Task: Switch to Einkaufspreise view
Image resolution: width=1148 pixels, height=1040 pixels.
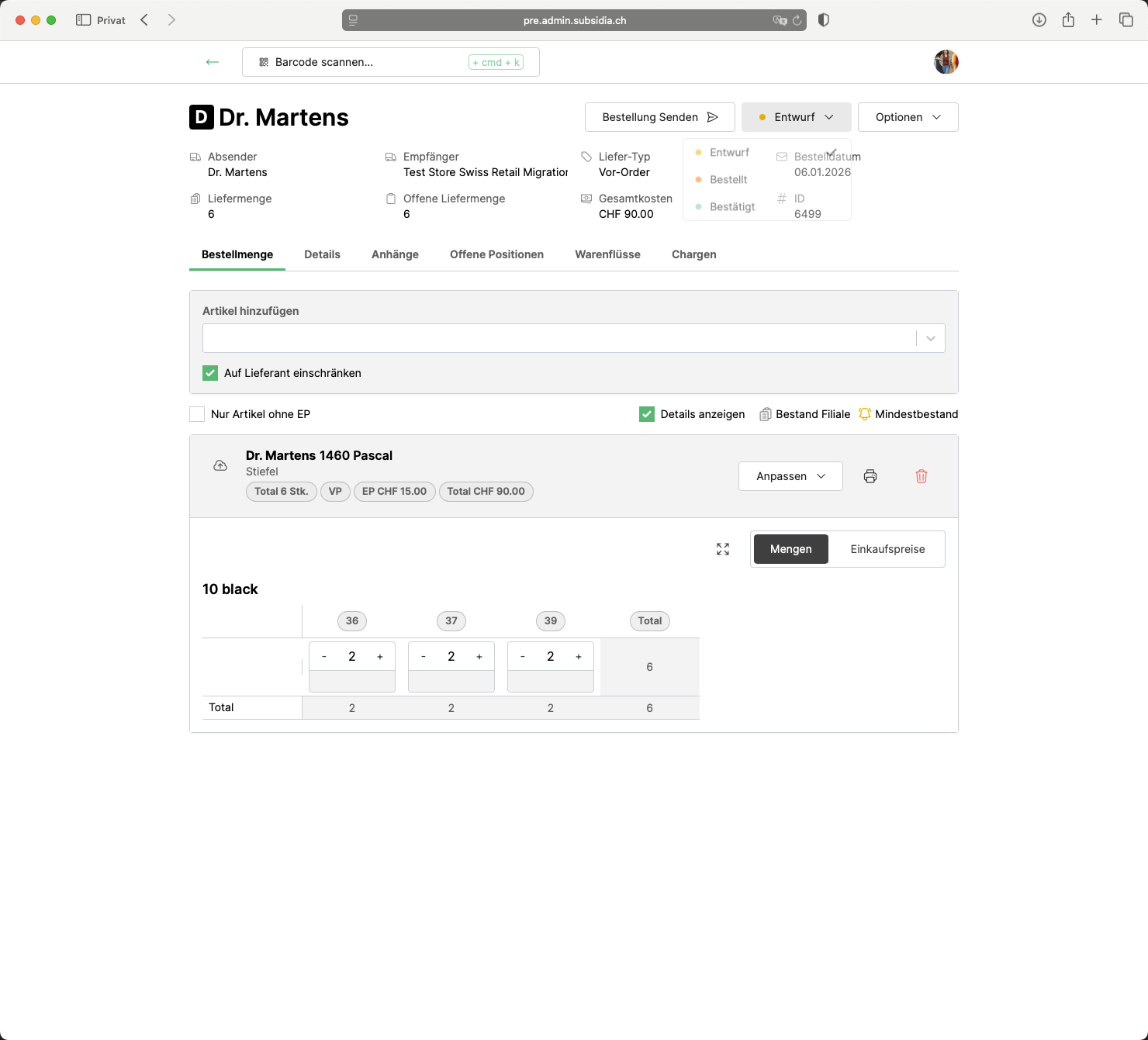Action: [887, 549]
